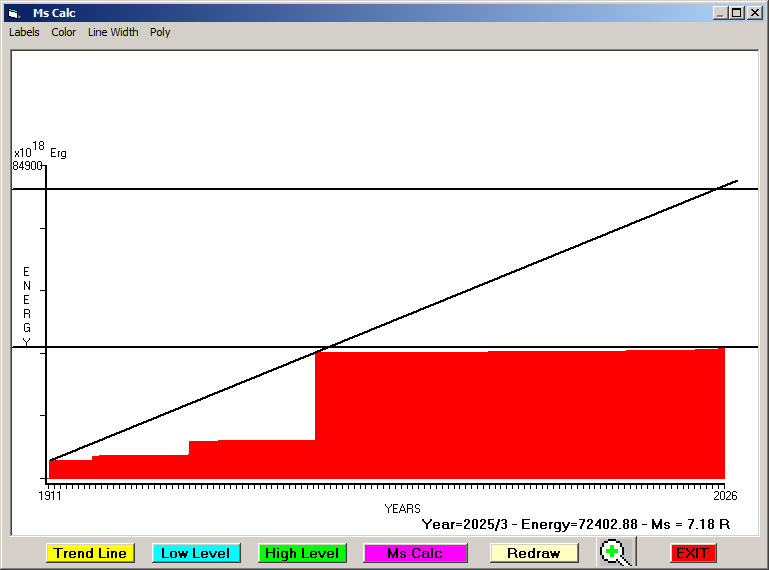Open the Line Width menu
The width and height of the screenshot is (769, 570).
(113, 32)
